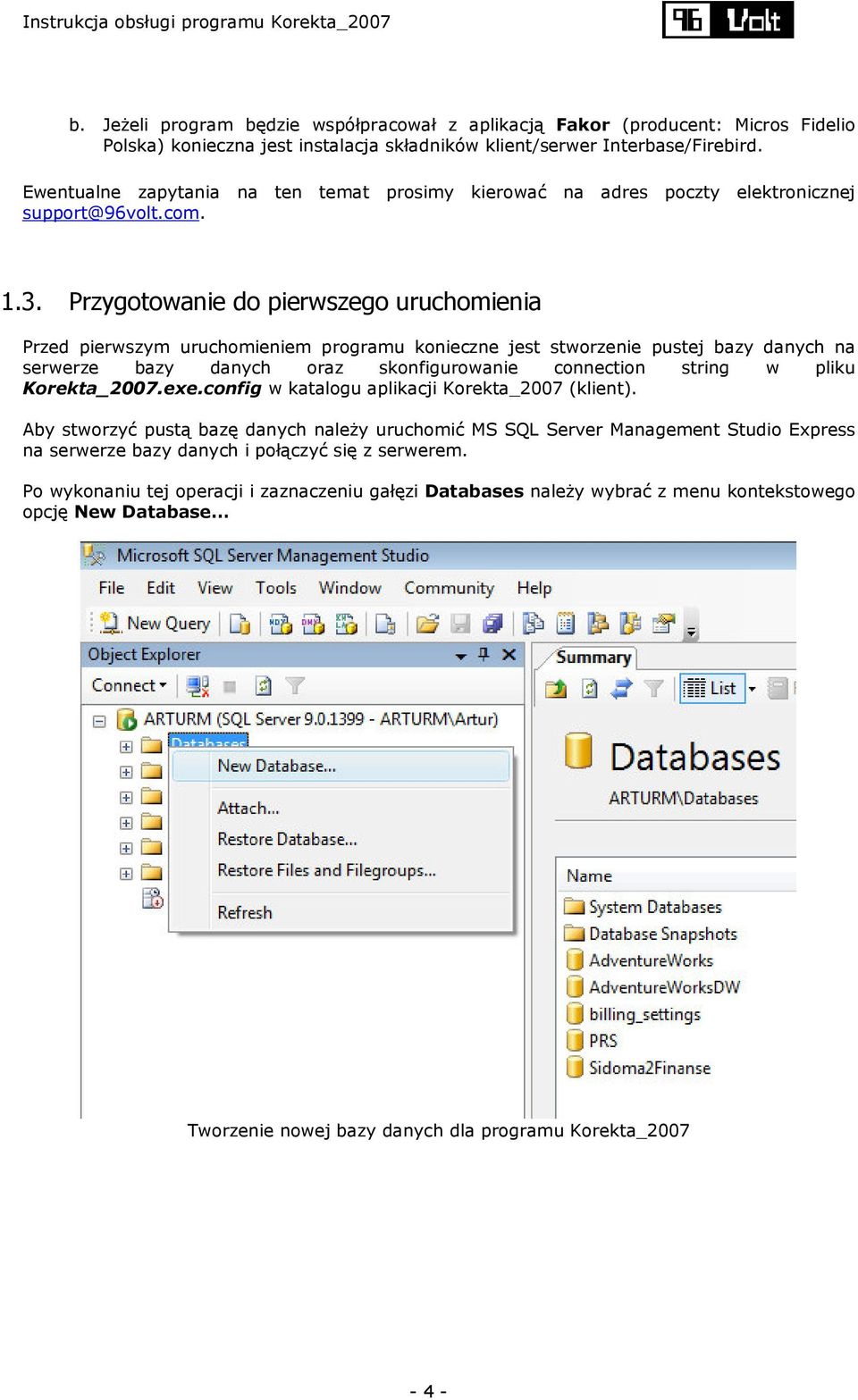Screen dimensions: 858x1400
Task: Select System Databases in the Summary list
Action: 643,907
